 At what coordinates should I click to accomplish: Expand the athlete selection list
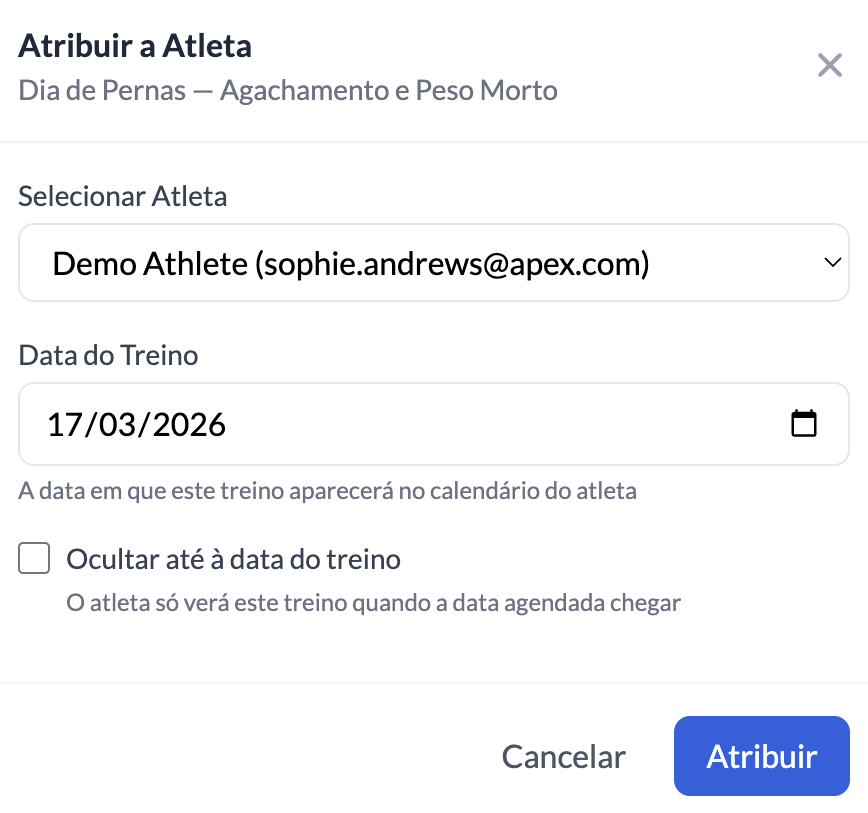point(434,262)
